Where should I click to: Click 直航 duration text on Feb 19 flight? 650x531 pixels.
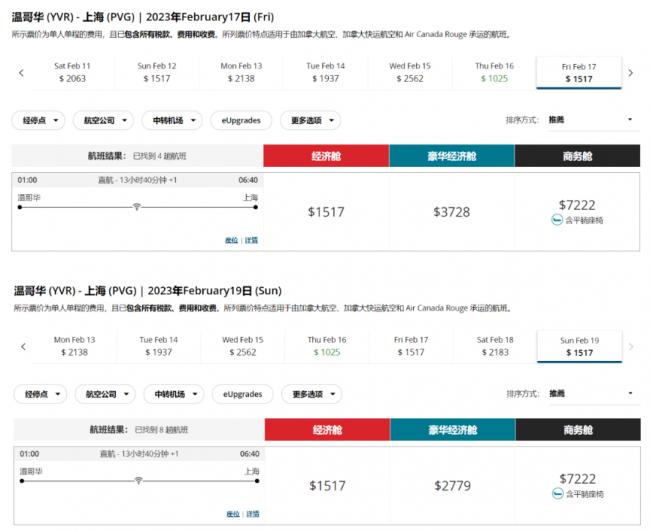pyautogui.click(x=139, y=453)
